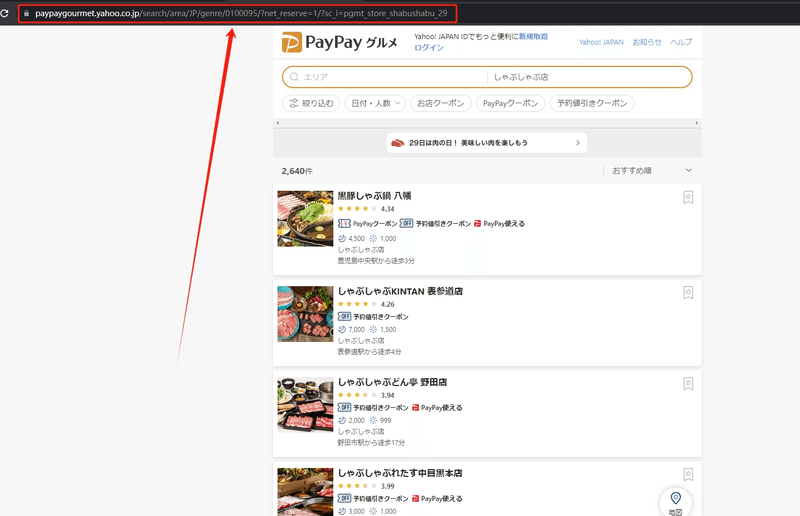This screenshot has height=516, width=800.
Task: Click the OFF coupon icon on しゃぶしゃぶどん亭 野田店
Action: 344,407
